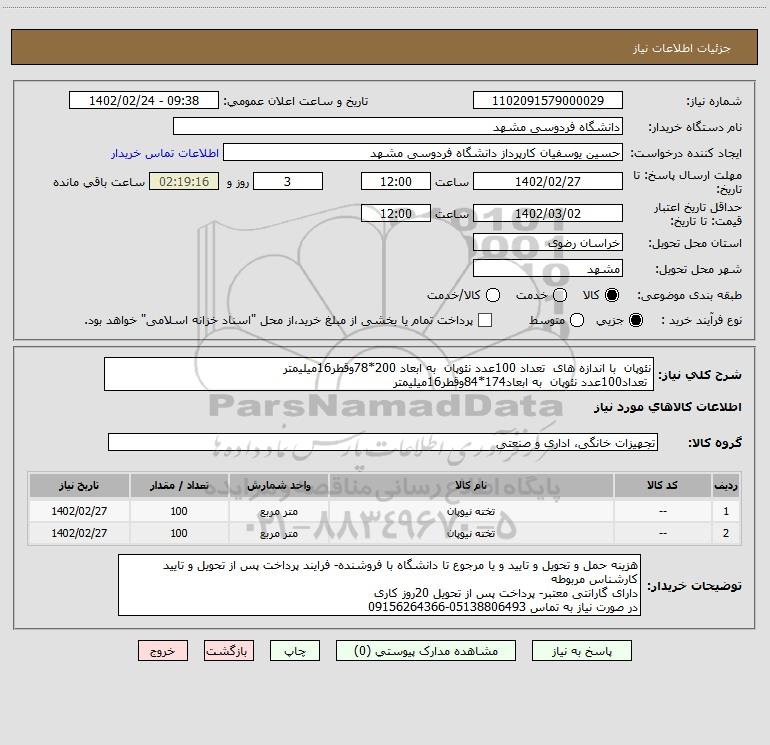770x745 pixels.
Task: Click the announcement date field 1402/02/24 - 09:38
Action: (144, 101)
